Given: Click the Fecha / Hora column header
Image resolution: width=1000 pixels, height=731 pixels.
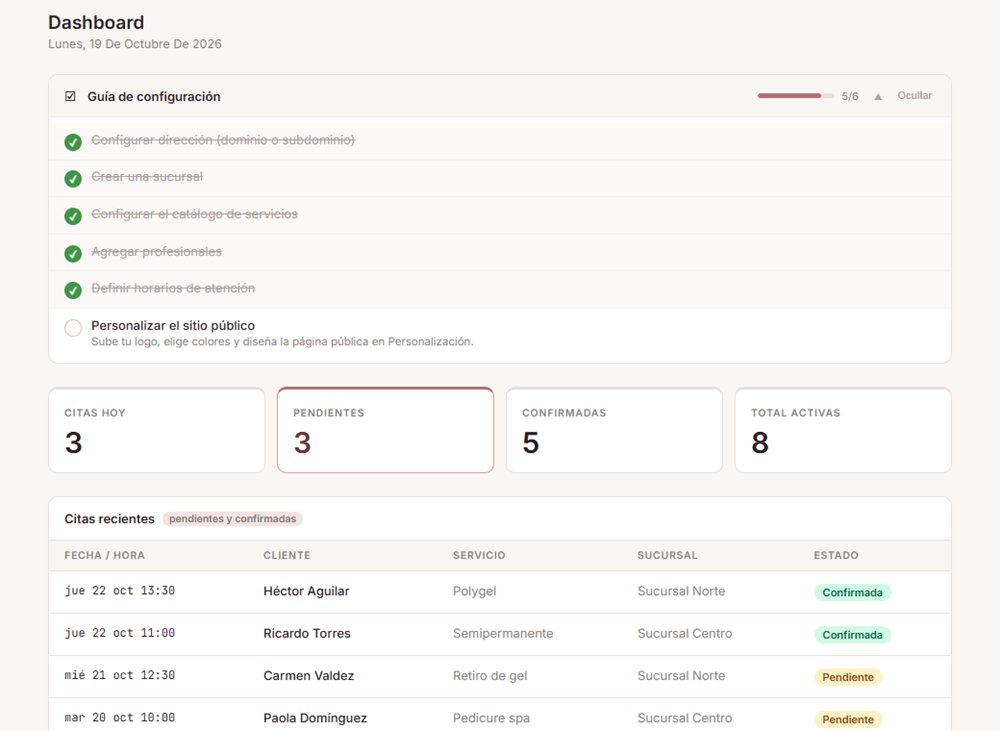Looking at the screenshot, I should (105, 555).
